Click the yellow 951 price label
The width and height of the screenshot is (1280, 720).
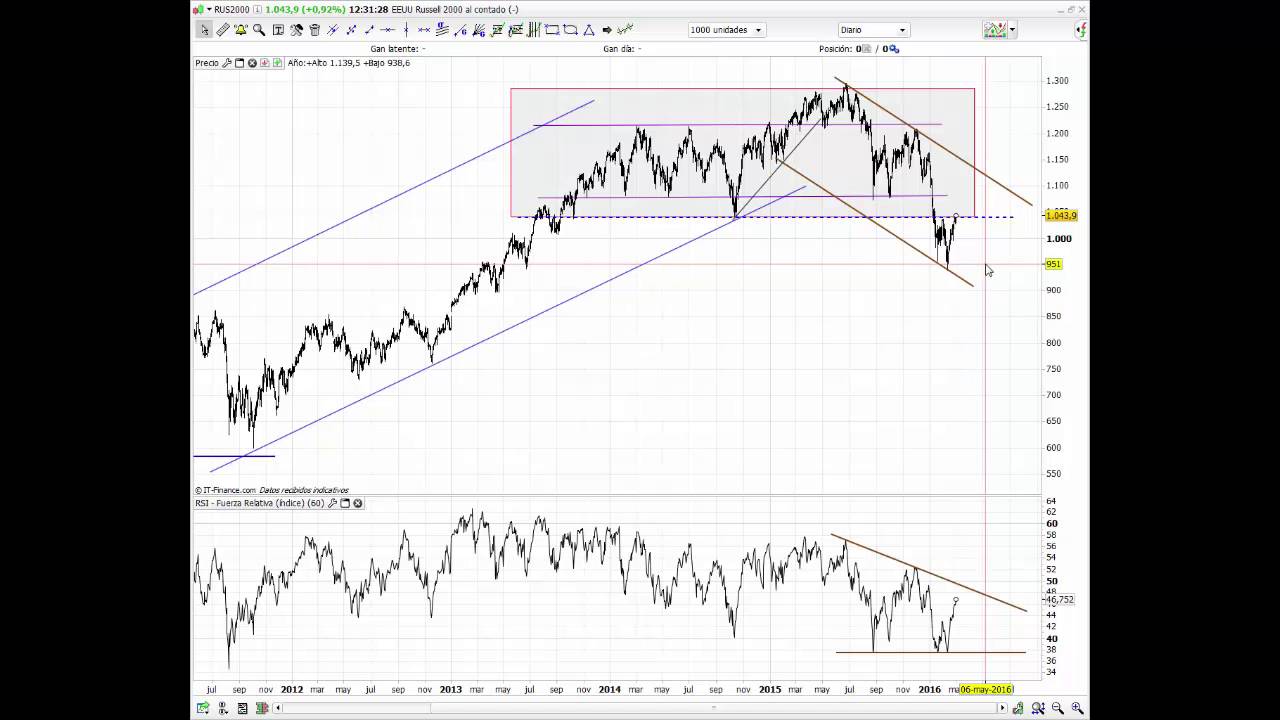coord(1053,264)
